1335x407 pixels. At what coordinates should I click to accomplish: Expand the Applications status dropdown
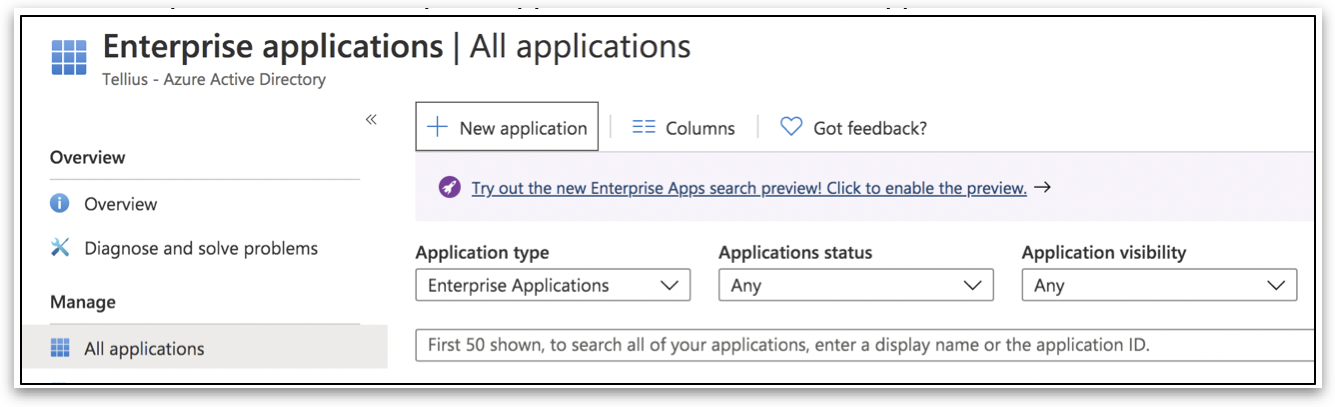click(855, 285)
